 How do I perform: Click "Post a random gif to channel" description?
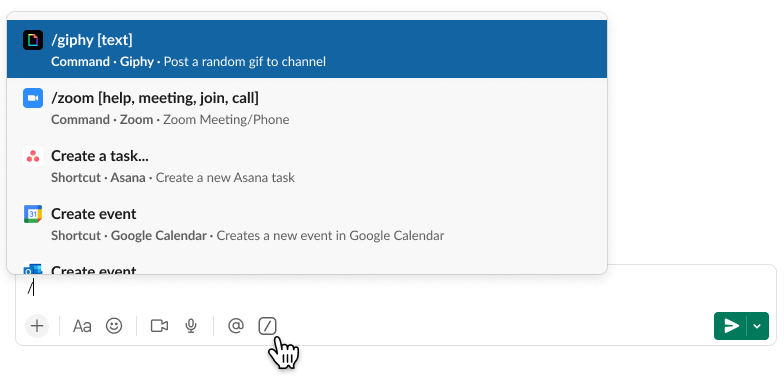[245, 62]
